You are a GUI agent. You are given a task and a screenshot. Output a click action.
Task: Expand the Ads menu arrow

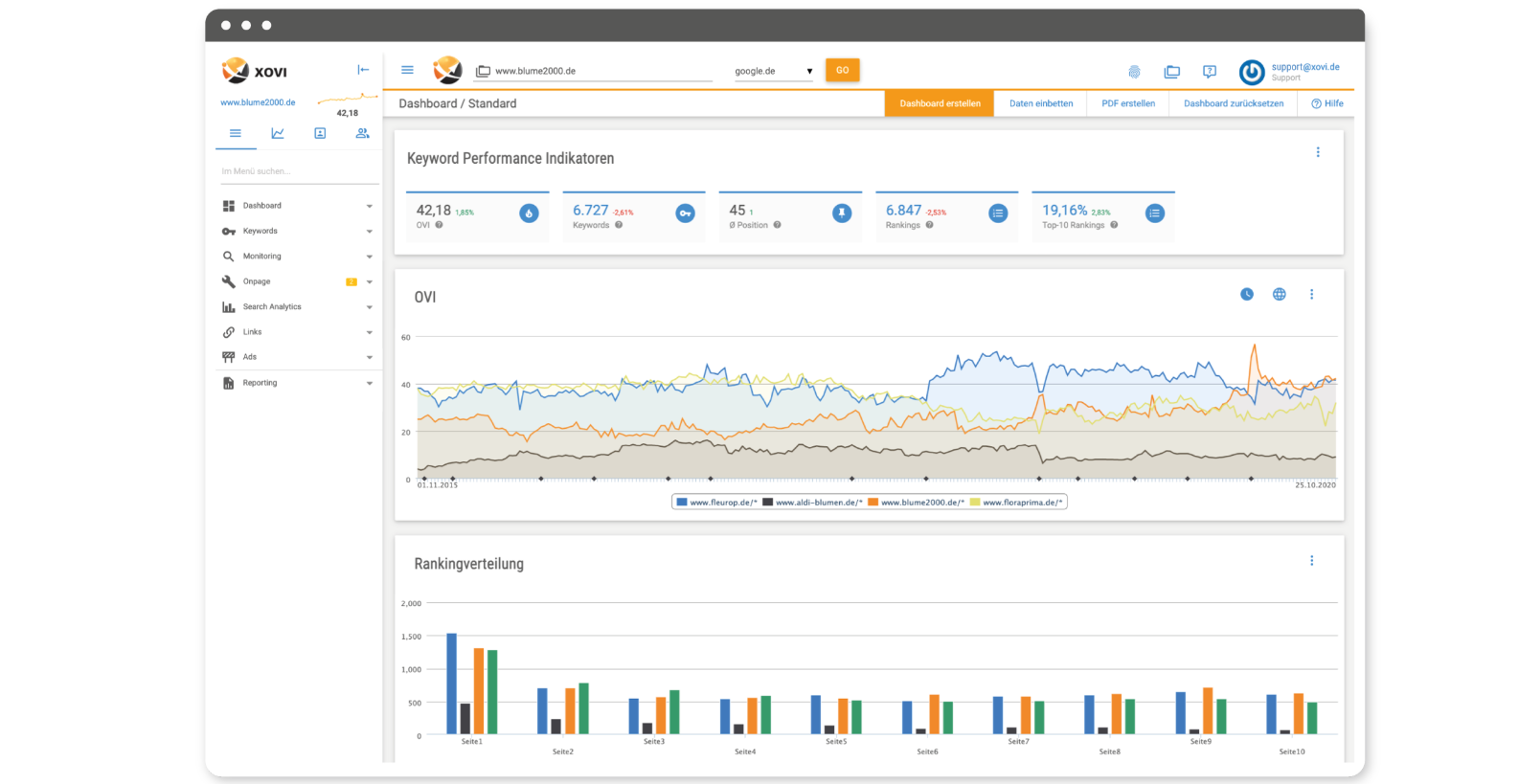(x=370, y=358)
